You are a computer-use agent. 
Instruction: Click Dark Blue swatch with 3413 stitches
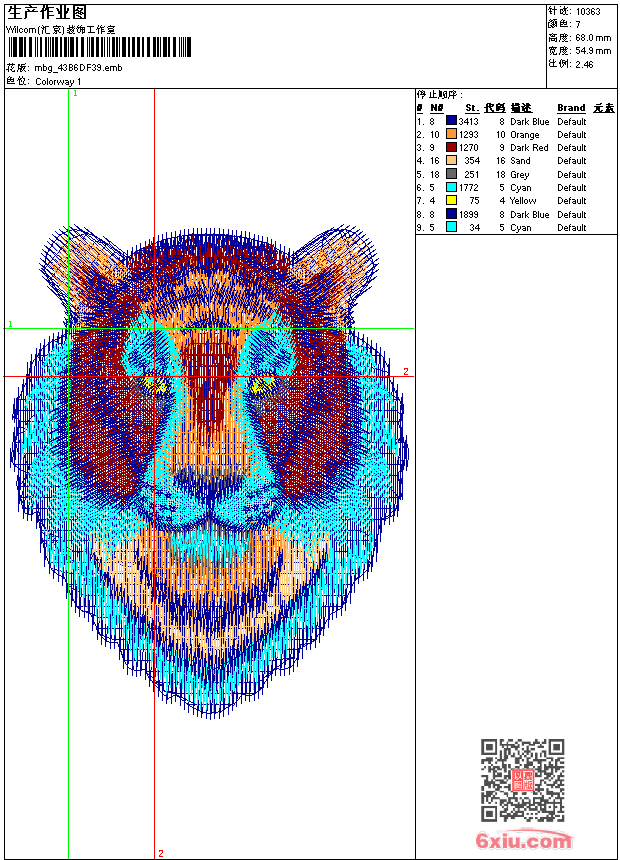[451, 121]
